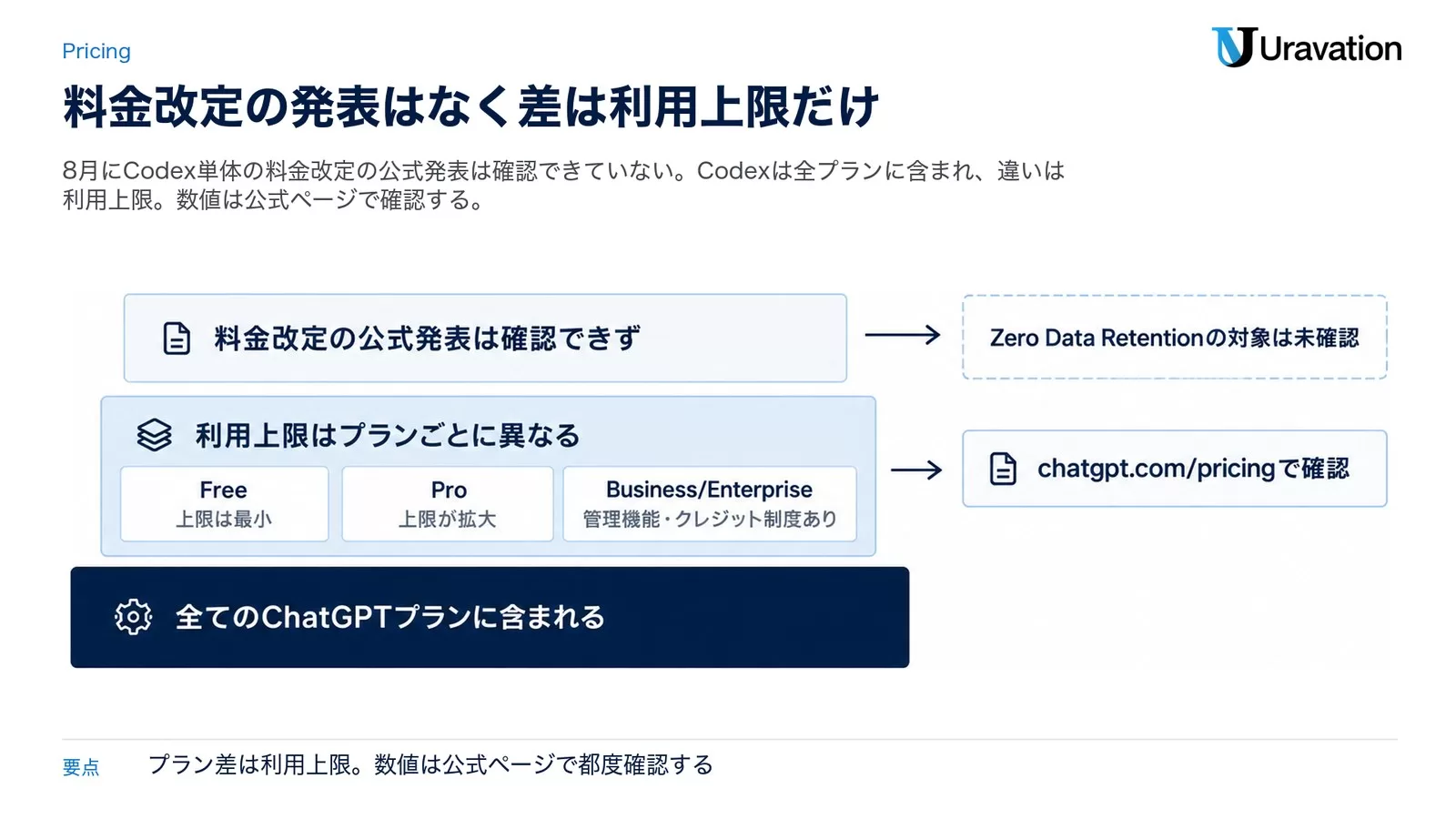Image resolution: width=1456 pixels, height=819 pixels.
Task: Click the text 利用上限はプランごとに異なる
Action: [x=388, y=436]
